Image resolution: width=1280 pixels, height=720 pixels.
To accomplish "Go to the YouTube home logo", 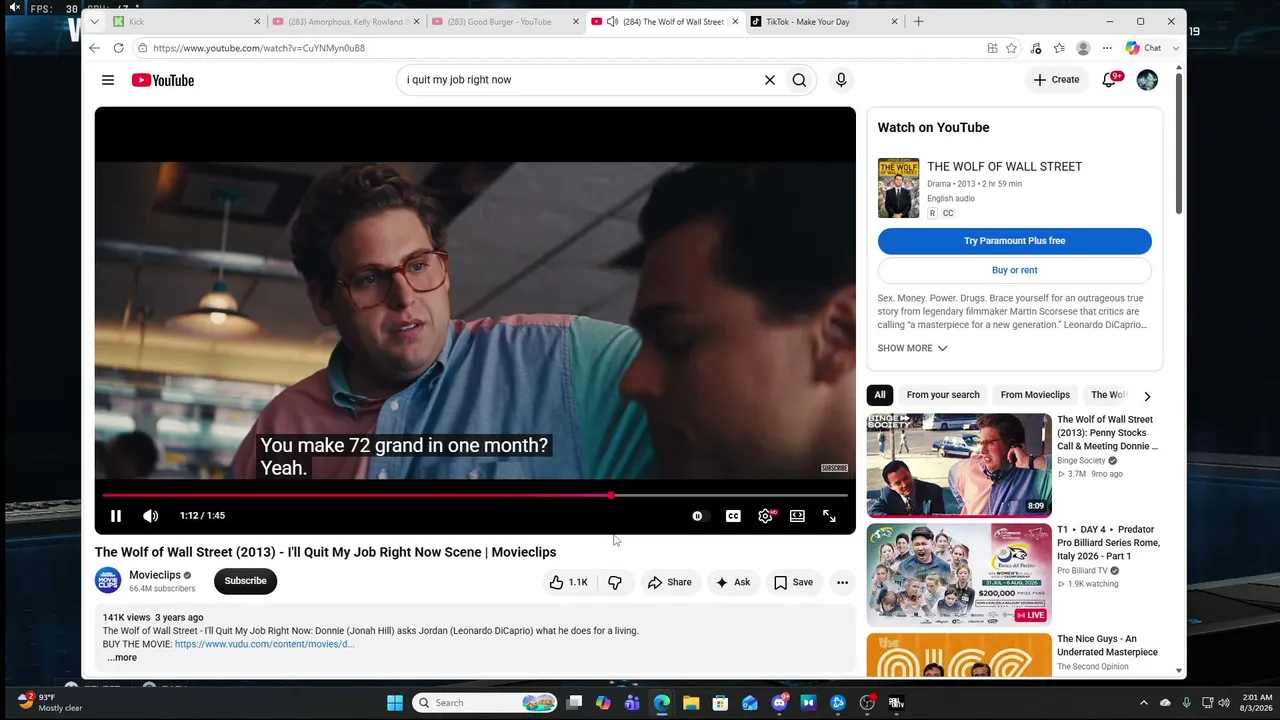I will [163, 80].
